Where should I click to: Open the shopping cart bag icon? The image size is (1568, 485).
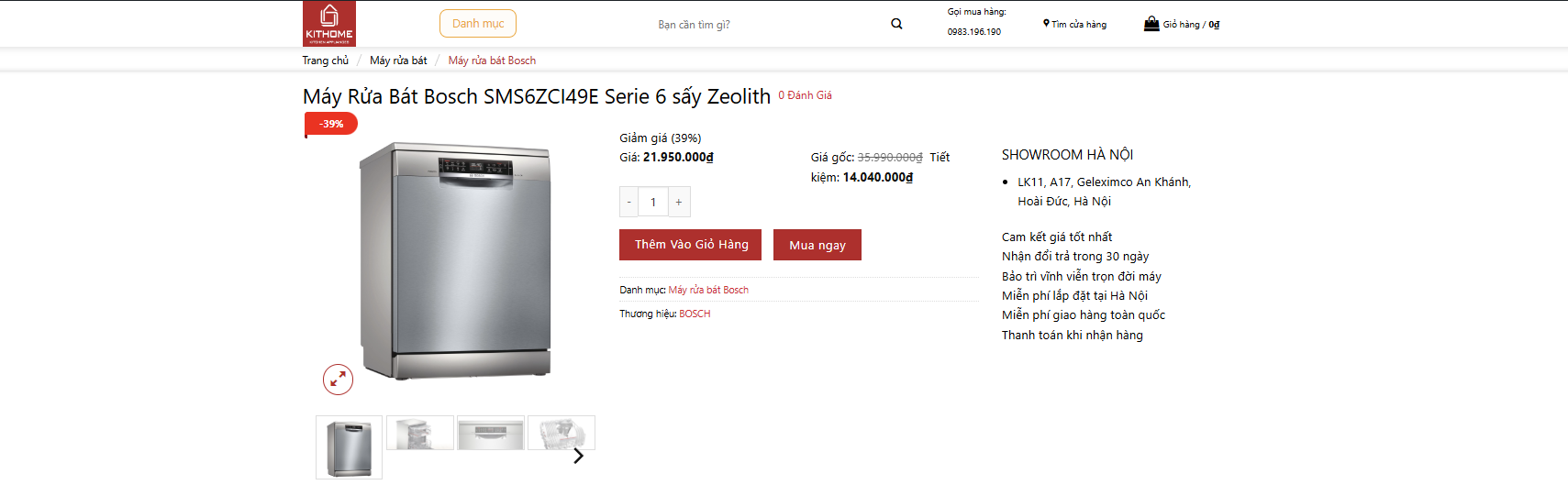pyautogui.click(x=1151, y=24)
